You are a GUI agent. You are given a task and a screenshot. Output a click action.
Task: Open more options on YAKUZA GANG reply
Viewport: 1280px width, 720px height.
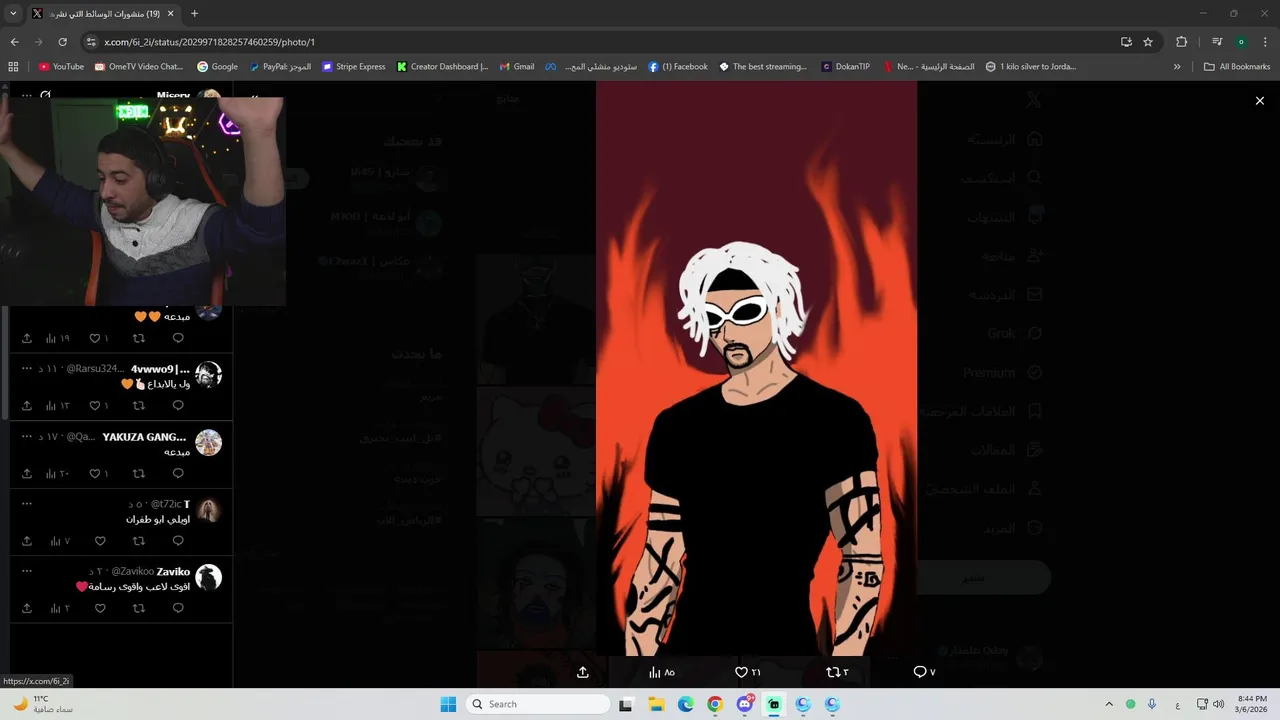27,436
